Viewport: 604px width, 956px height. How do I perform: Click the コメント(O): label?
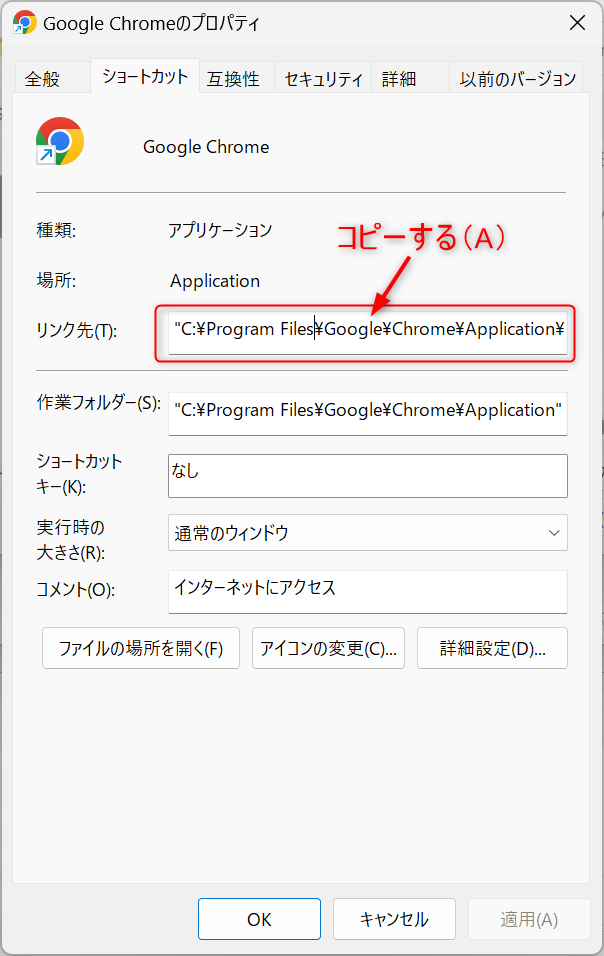tap(76, 589)
